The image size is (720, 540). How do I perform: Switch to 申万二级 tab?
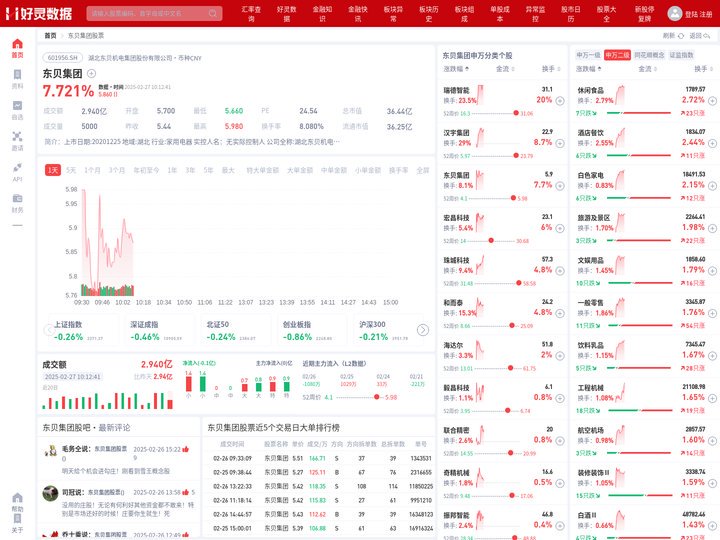pyautogui.click(x=617, y=55)
